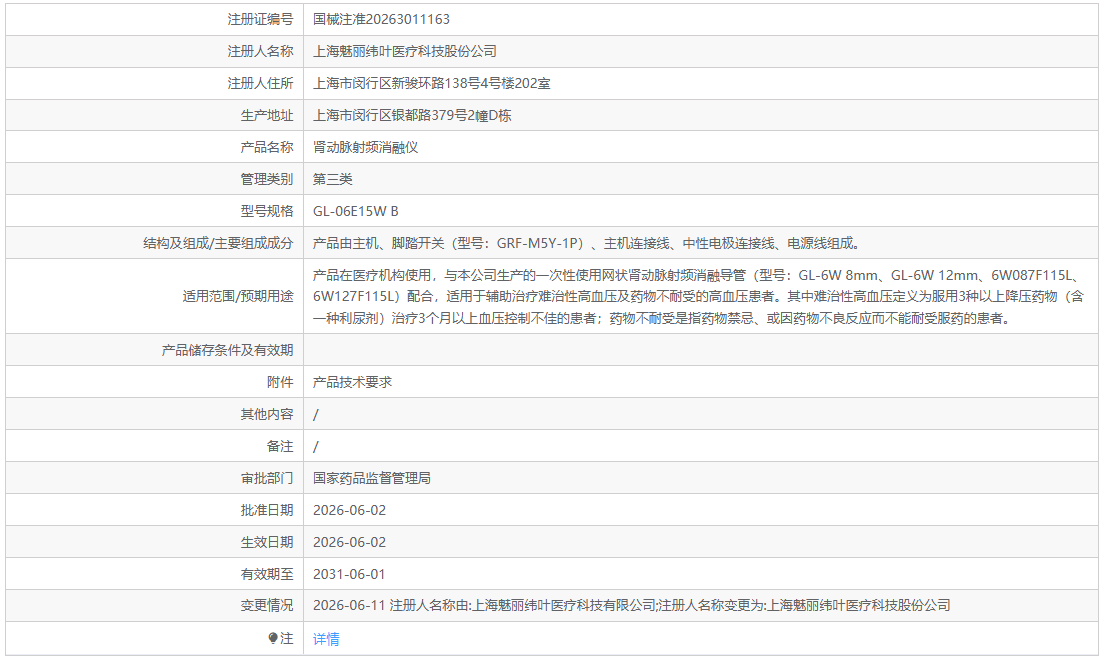Click the 有效期至 label
The width and height of the screenshot is (1105, 660).
pos(266,574)
